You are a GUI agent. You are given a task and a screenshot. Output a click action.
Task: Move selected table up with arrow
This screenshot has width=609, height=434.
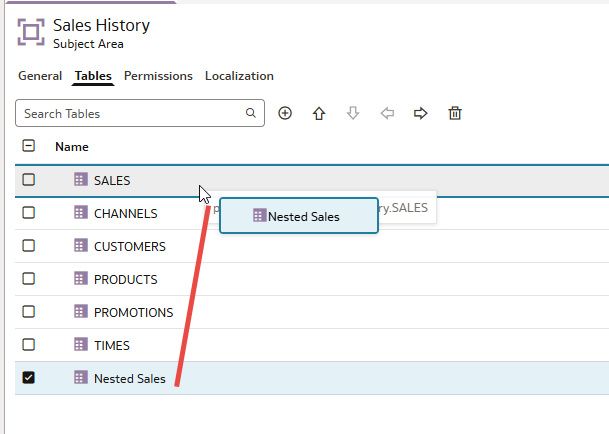319,114
